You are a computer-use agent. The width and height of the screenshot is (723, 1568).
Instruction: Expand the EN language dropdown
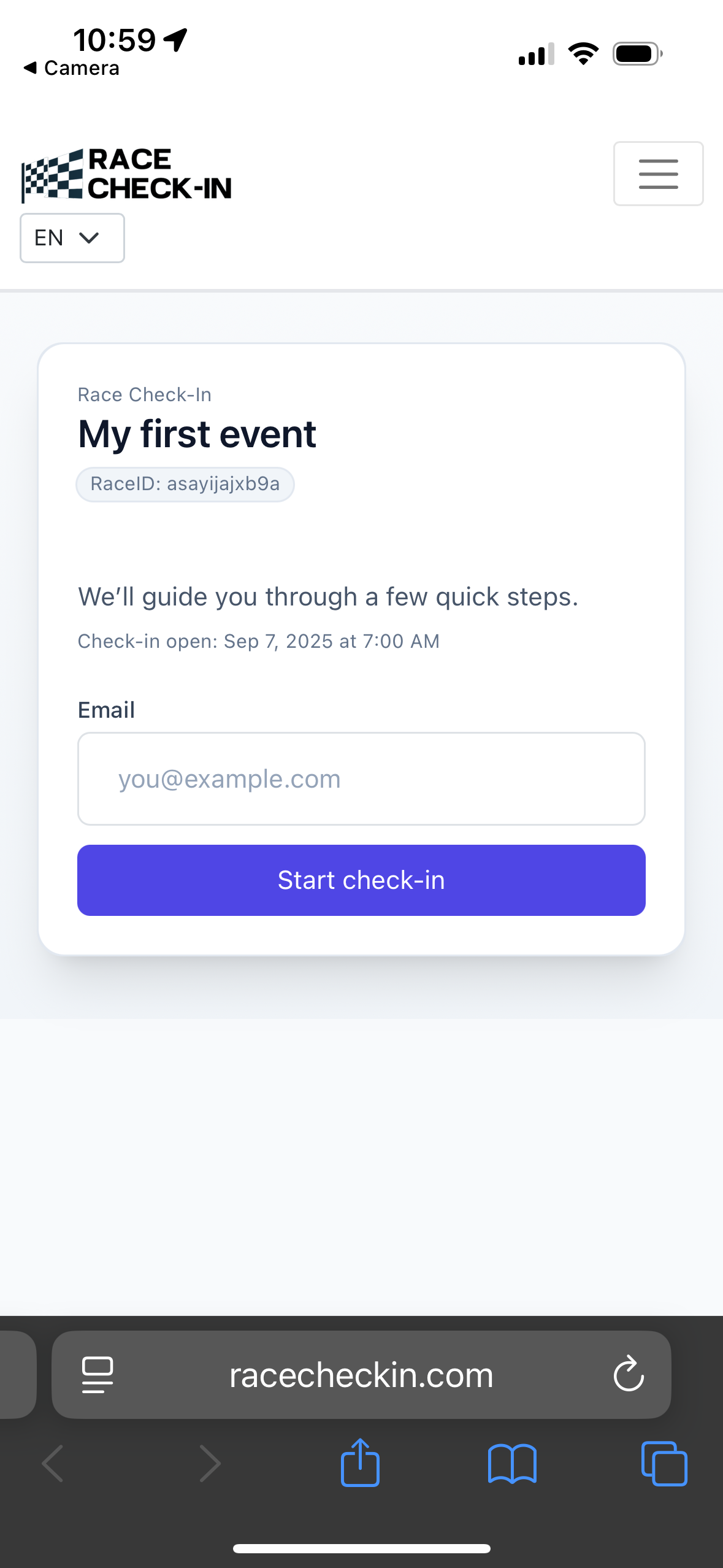click(72, 238)
